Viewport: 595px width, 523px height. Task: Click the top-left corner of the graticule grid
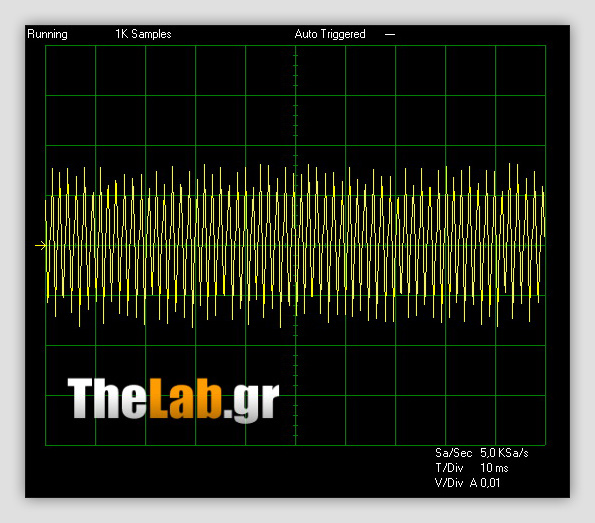46,46
